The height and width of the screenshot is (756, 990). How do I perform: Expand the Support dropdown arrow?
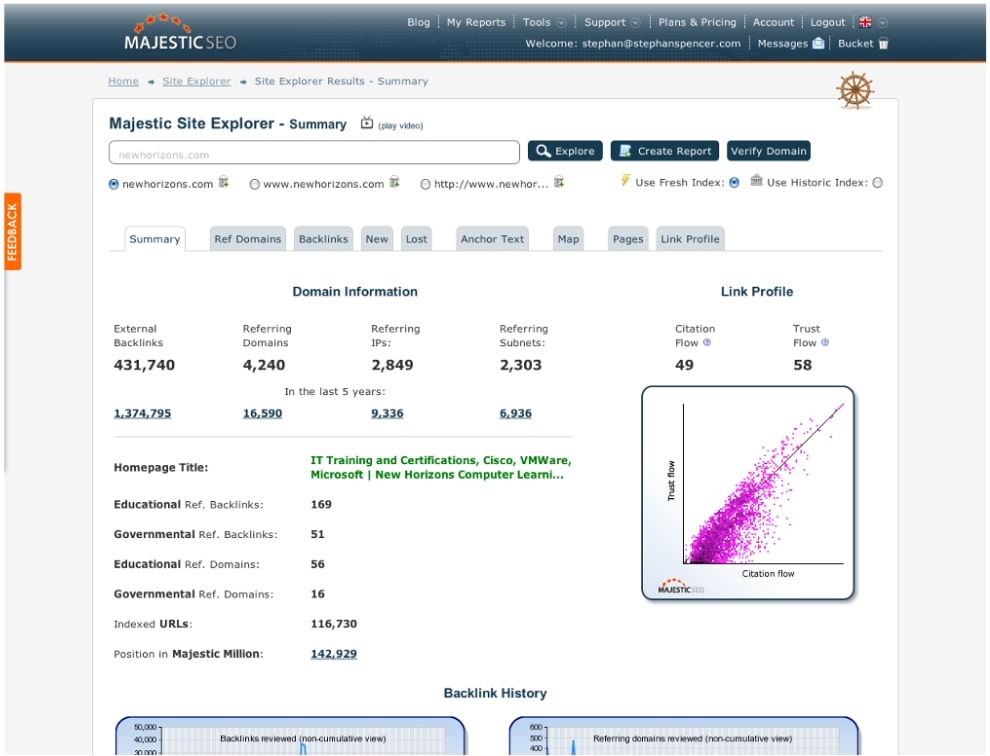tap(635, 23)
